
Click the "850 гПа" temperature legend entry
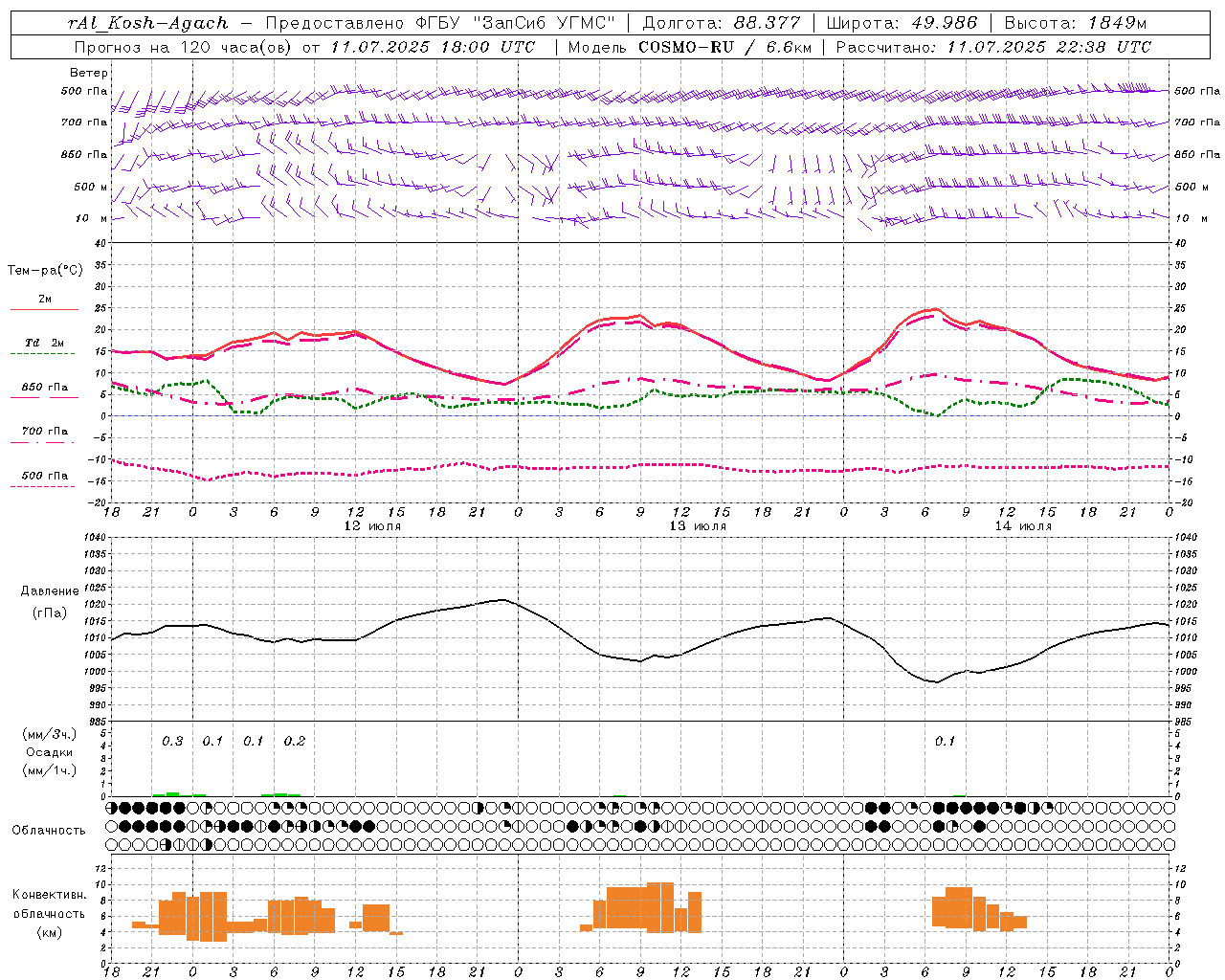click(x=45, y=388)
